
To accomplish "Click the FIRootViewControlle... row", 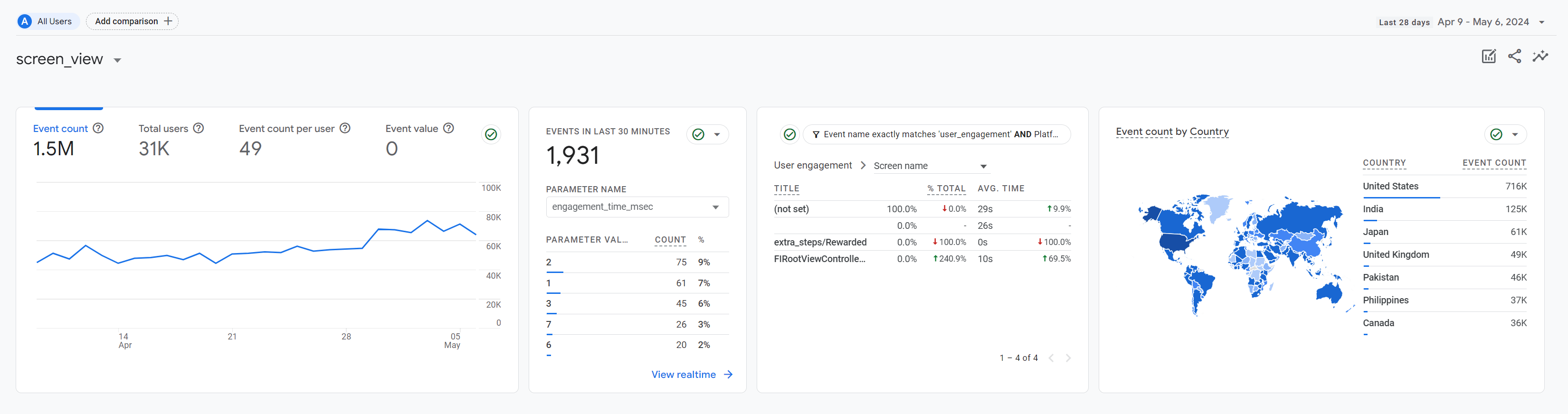I will (x=922, y=259).
